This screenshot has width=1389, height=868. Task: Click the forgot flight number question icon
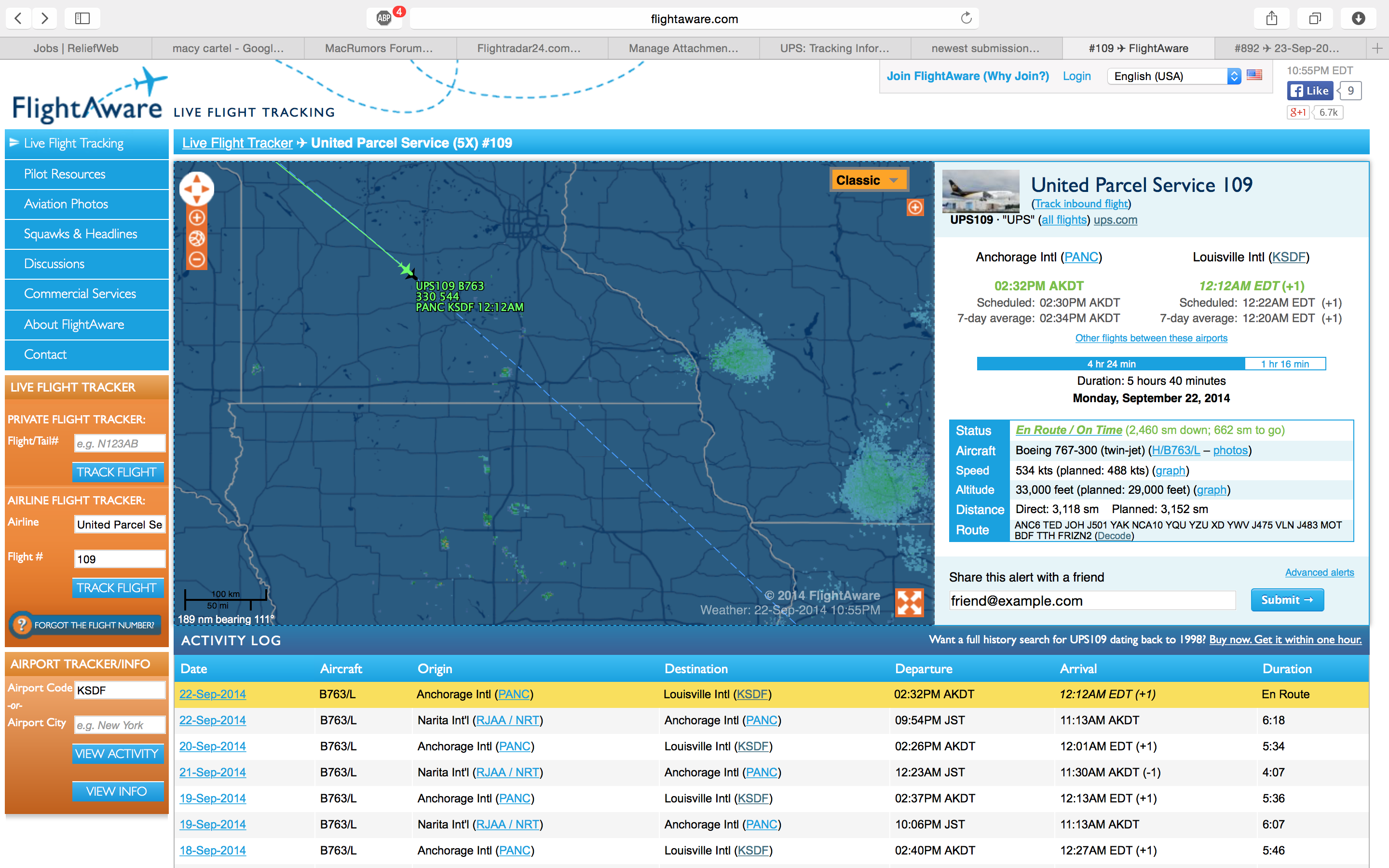22,624
